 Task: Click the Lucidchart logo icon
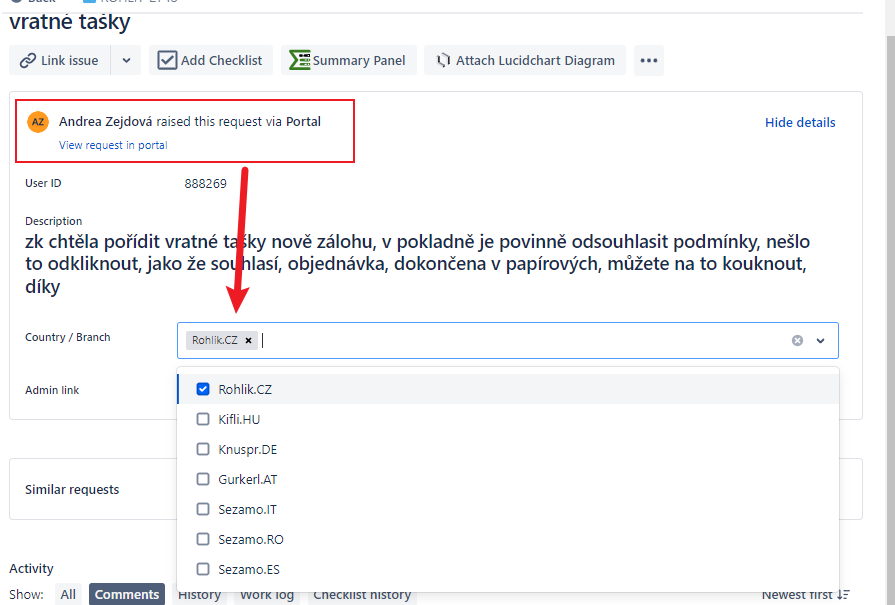coord(444,60)
